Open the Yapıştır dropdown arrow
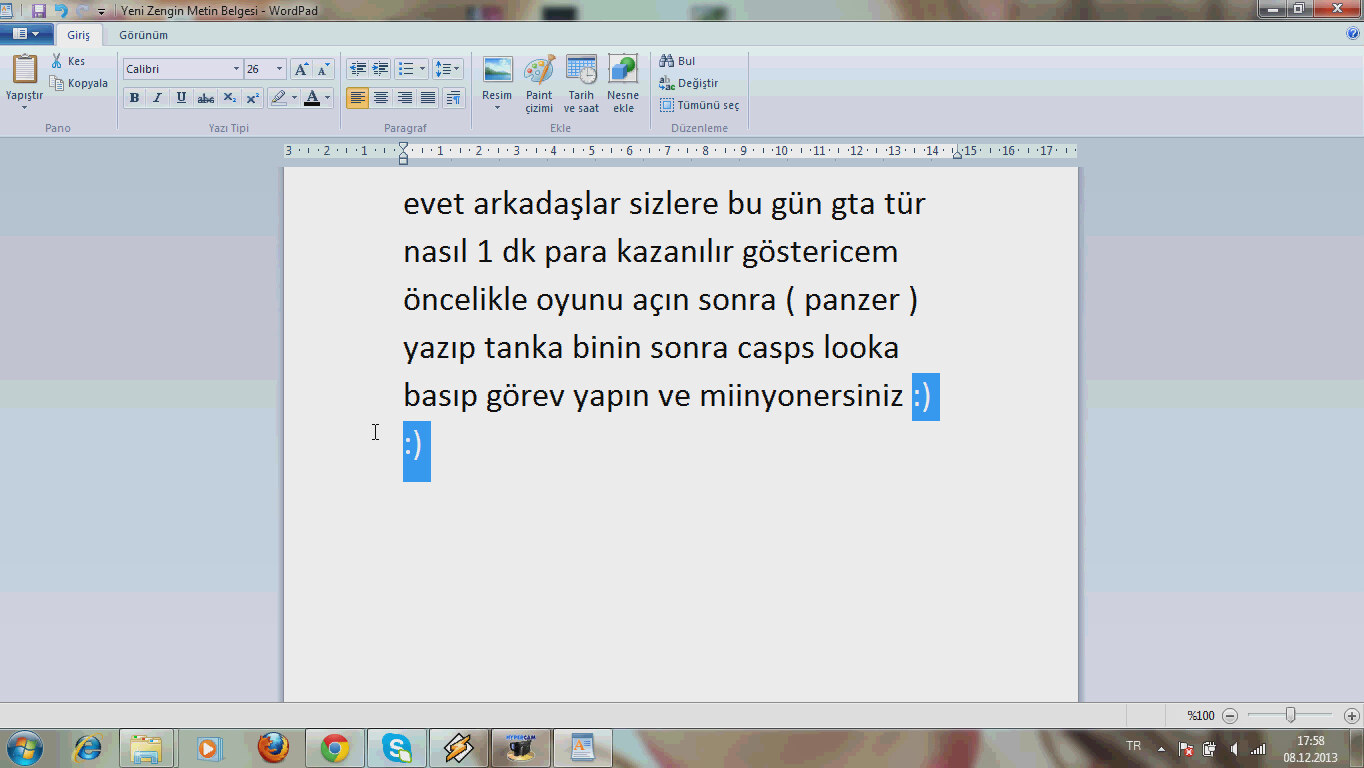1364x768 pixels. click(x=24, y=107)
